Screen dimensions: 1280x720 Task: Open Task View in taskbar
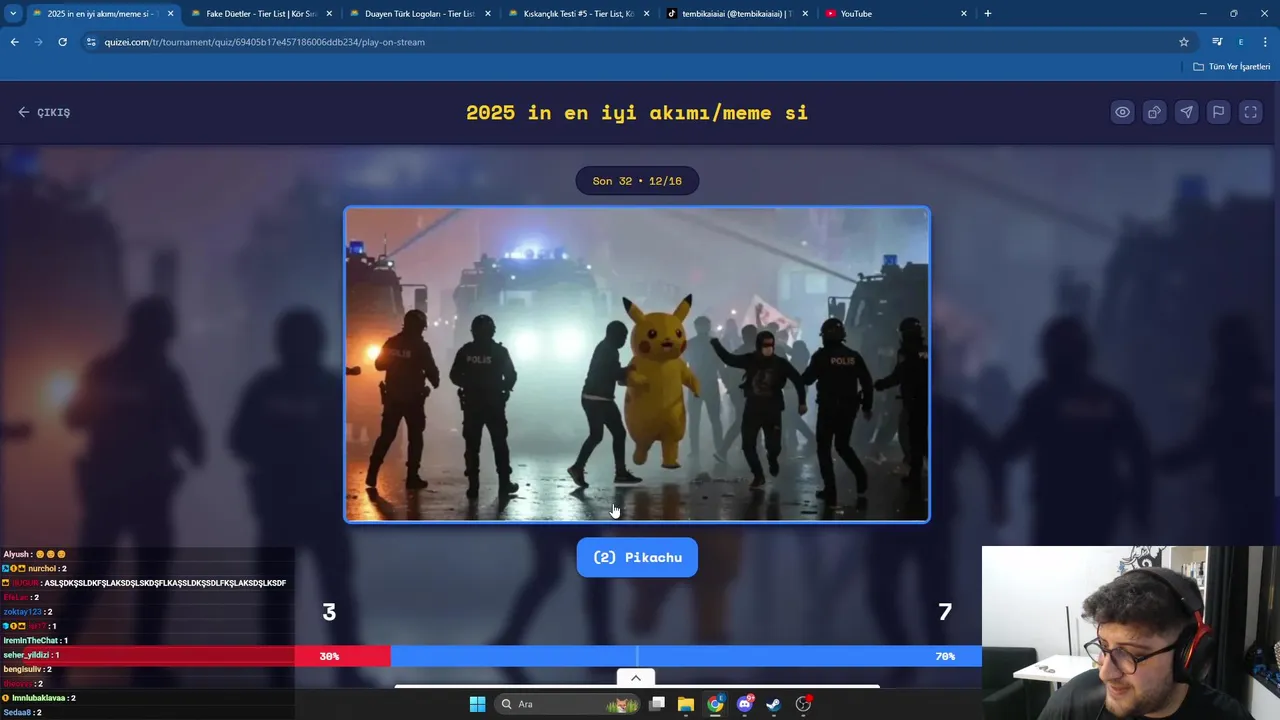(657, 704)
